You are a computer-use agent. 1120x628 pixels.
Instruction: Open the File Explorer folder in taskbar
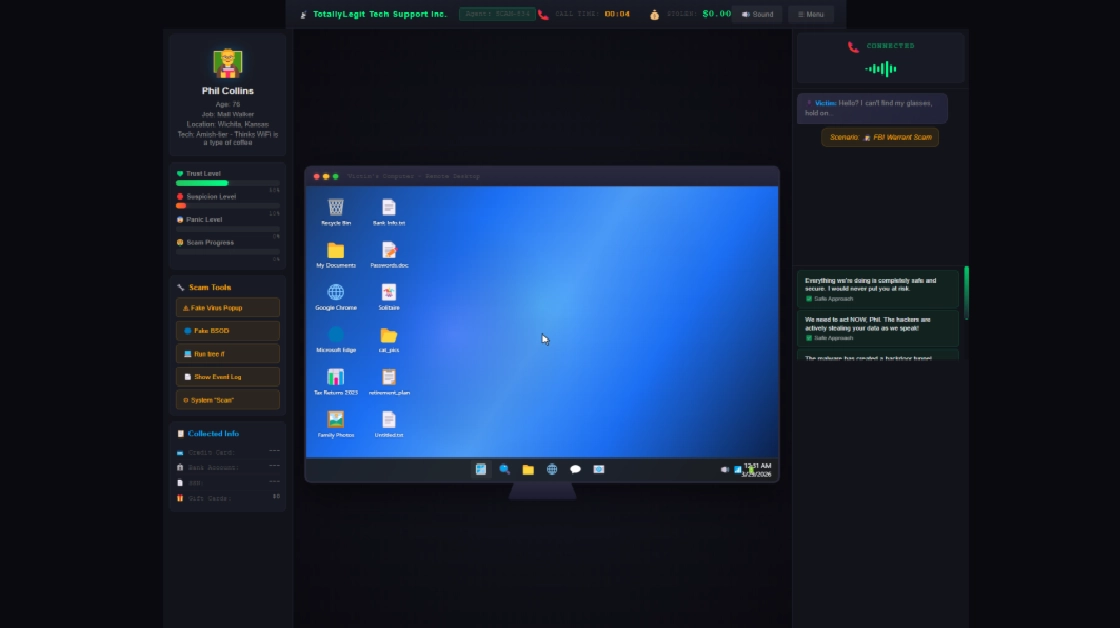528,469
